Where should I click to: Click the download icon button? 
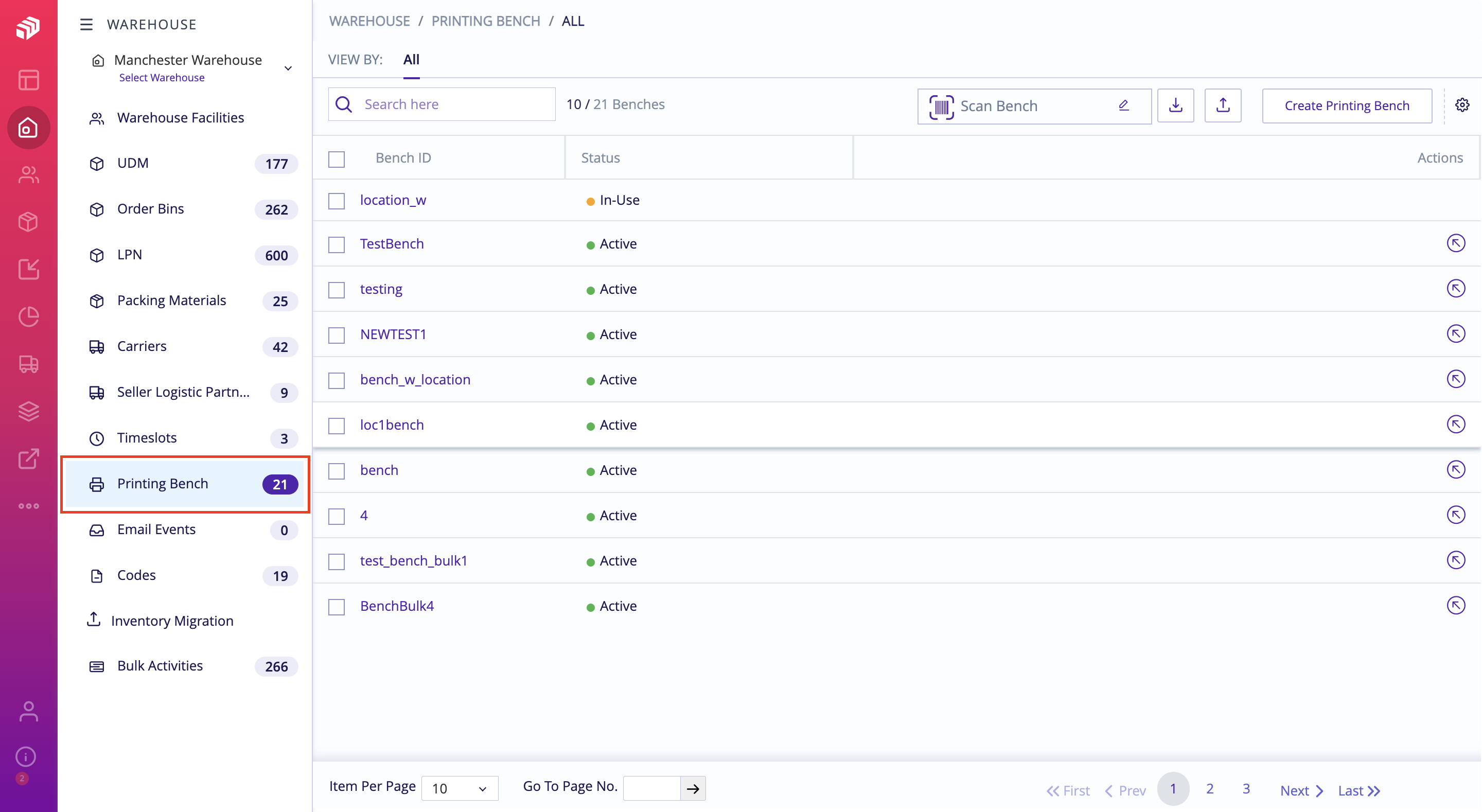click(1175, 105)
